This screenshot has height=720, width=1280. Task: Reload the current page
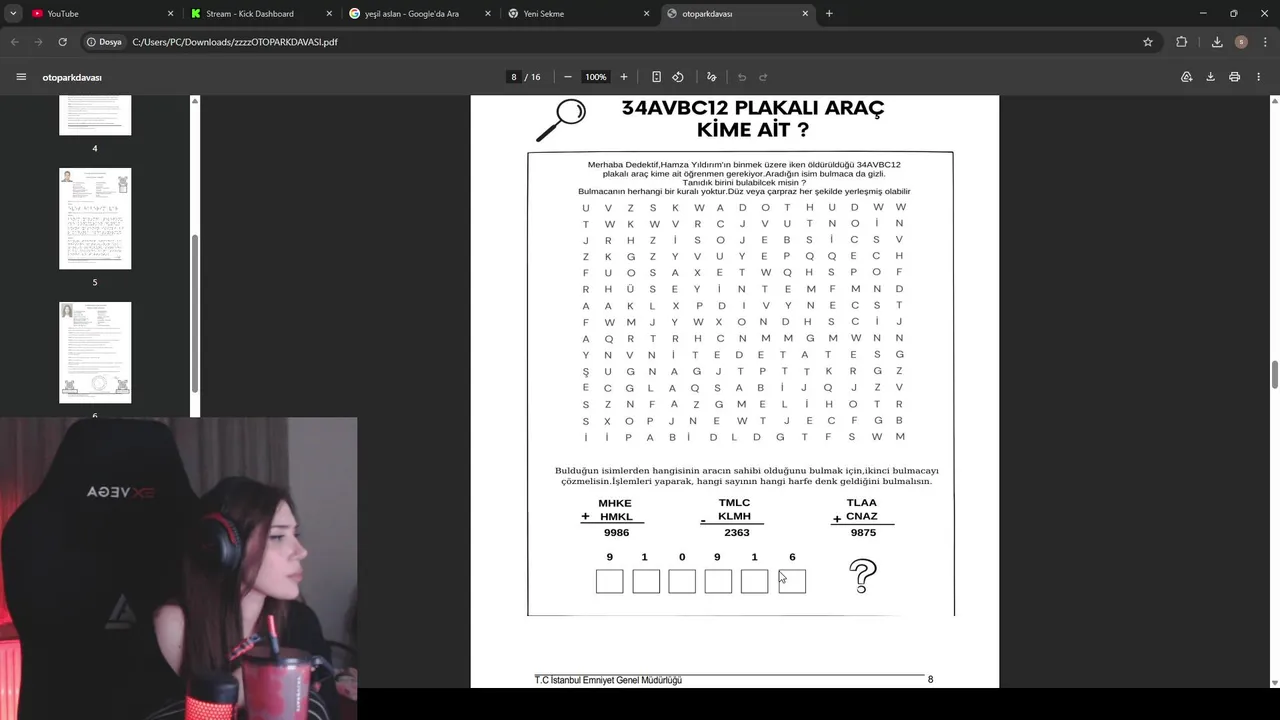click(62, 42)
